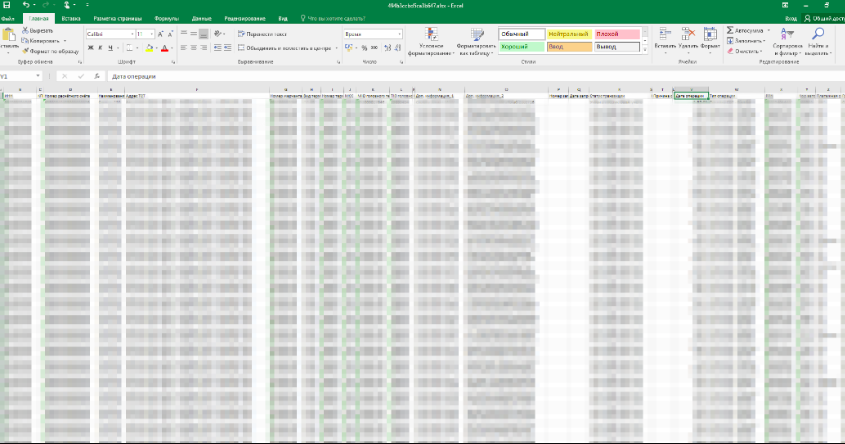
Task: Open the cell borders tool
Action: coord(129,48)
